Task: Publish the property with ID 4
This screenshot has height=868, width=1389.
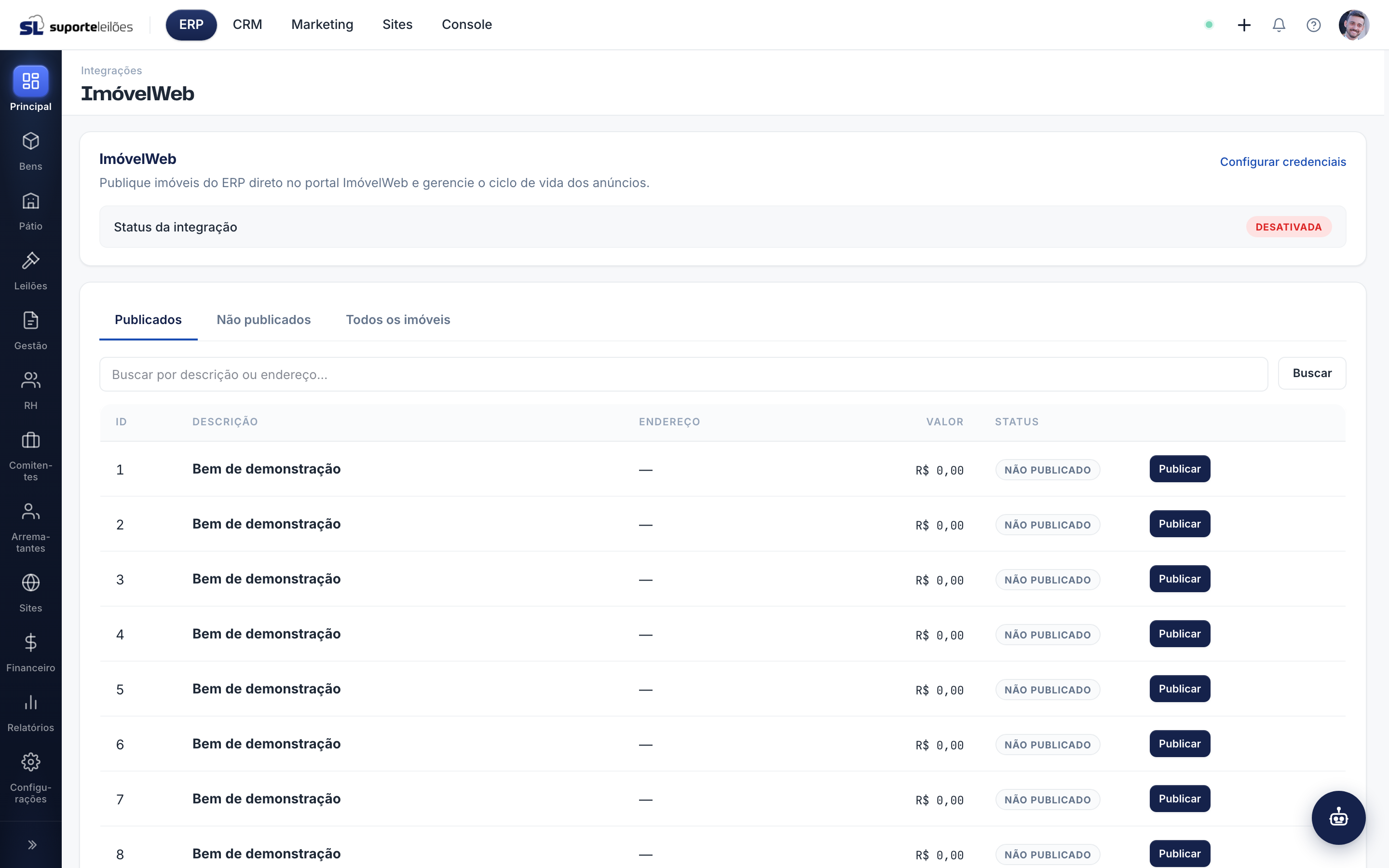Action: click(1180, 634)
